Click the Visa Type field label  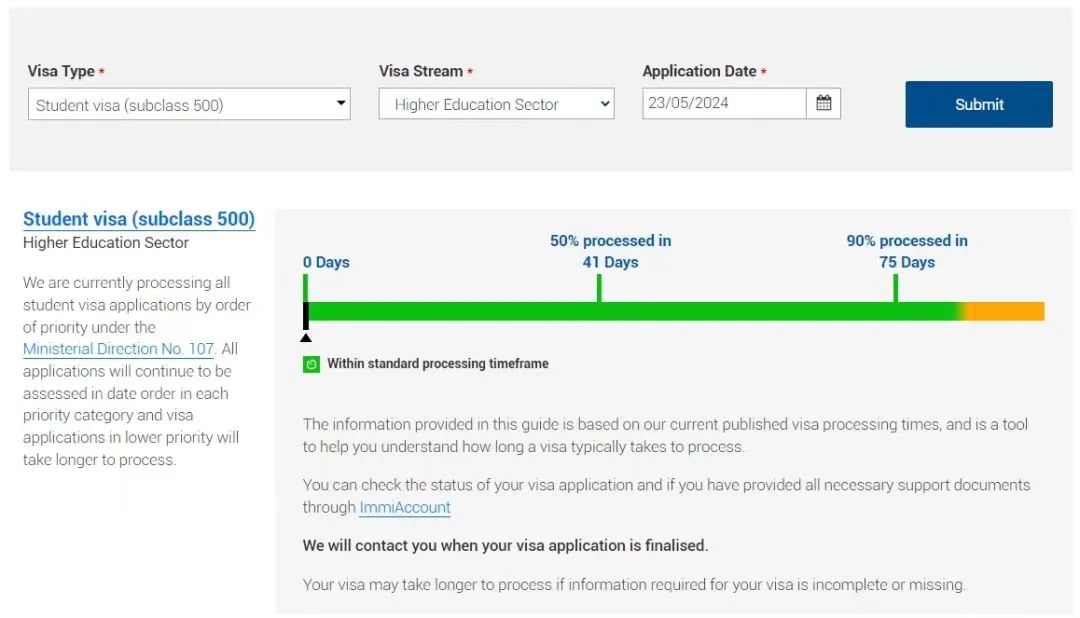[61, 71]
